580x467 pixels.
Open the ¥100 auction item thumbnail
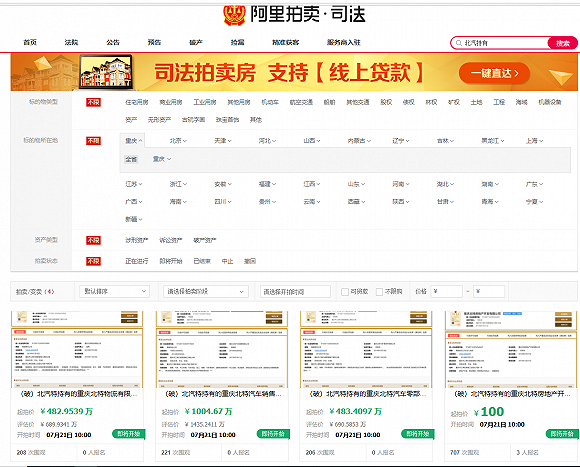click(511, 349)
